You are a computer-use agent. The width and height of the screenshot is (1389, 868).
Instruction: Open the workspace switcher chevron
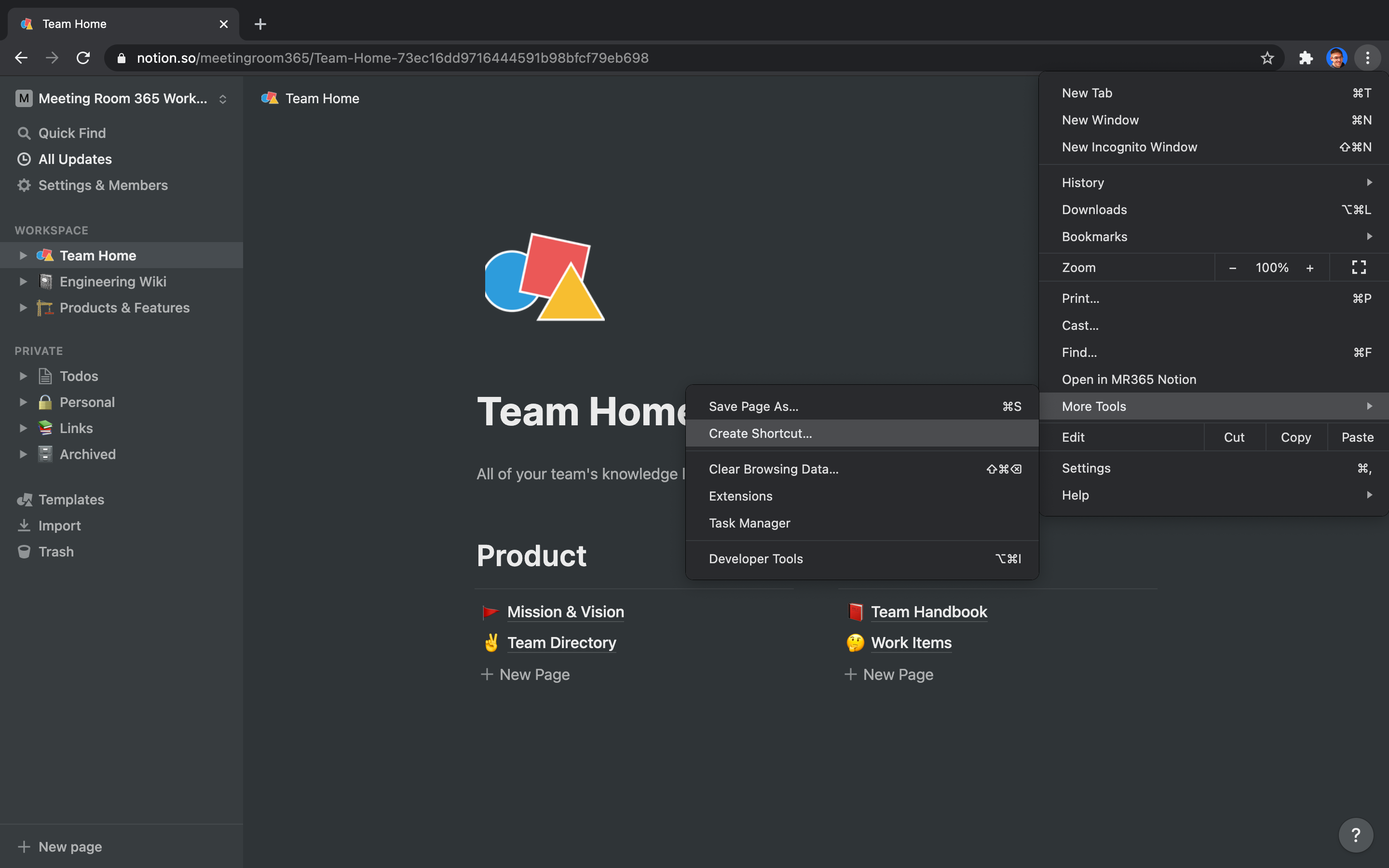pos(223,98)
